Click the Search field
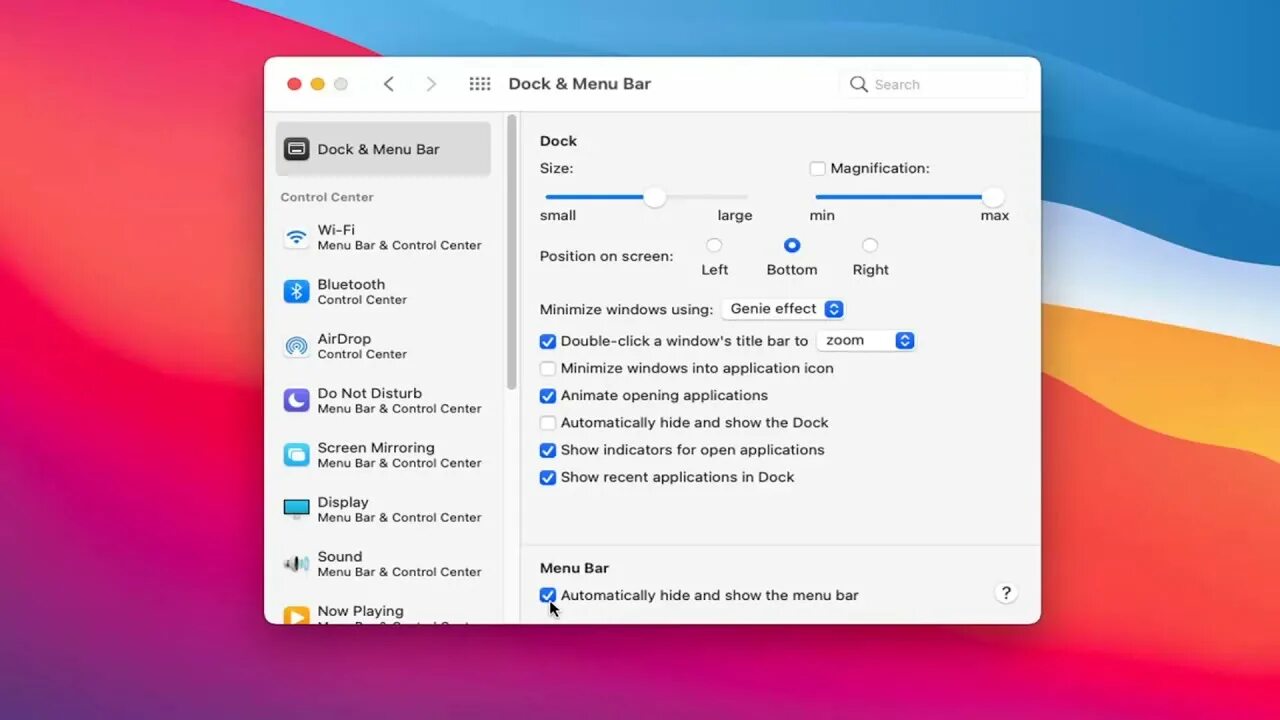Viewport: 1280px width, 720px height. [934, 84]
